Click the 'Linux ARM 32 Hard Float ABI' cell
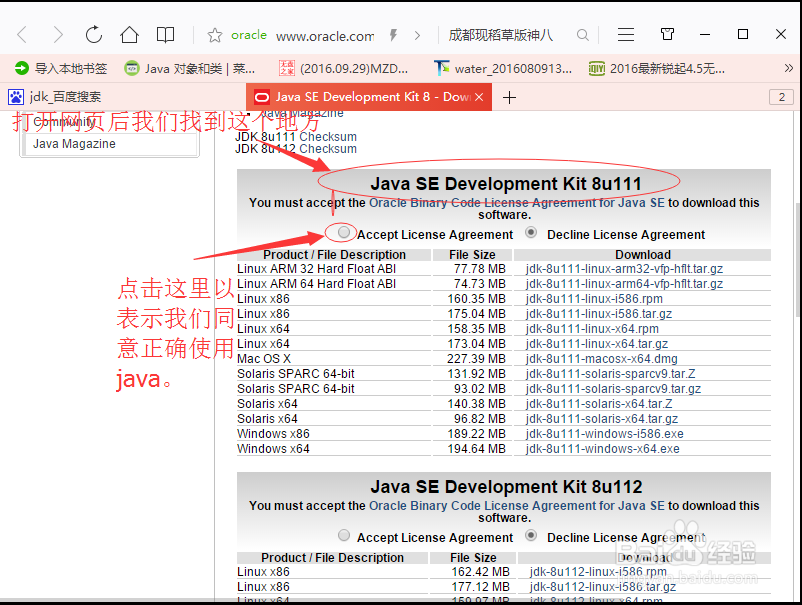 coord(316,269)
